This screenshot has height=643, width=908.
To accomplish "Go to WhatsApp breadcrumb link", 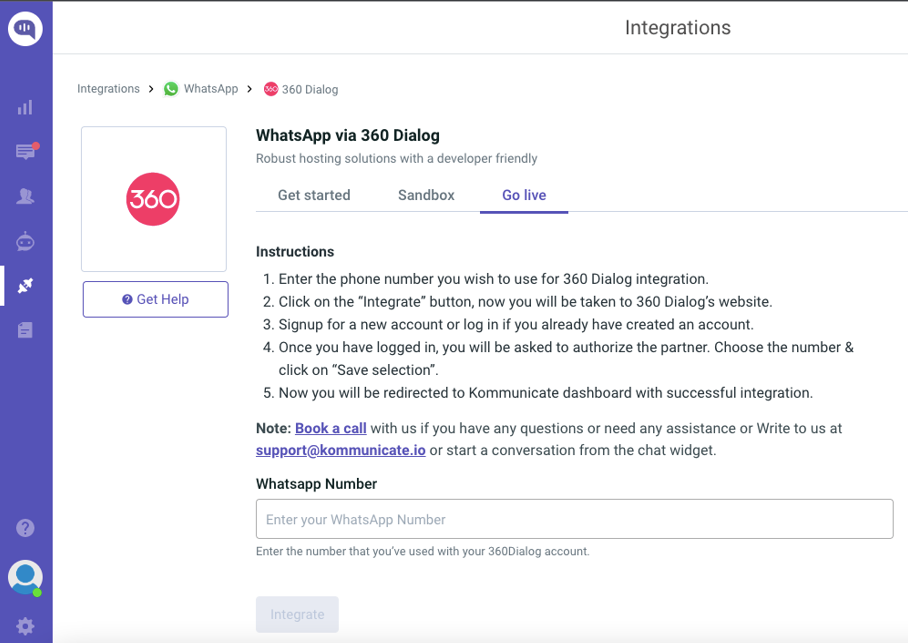I will tap(211, 89).
